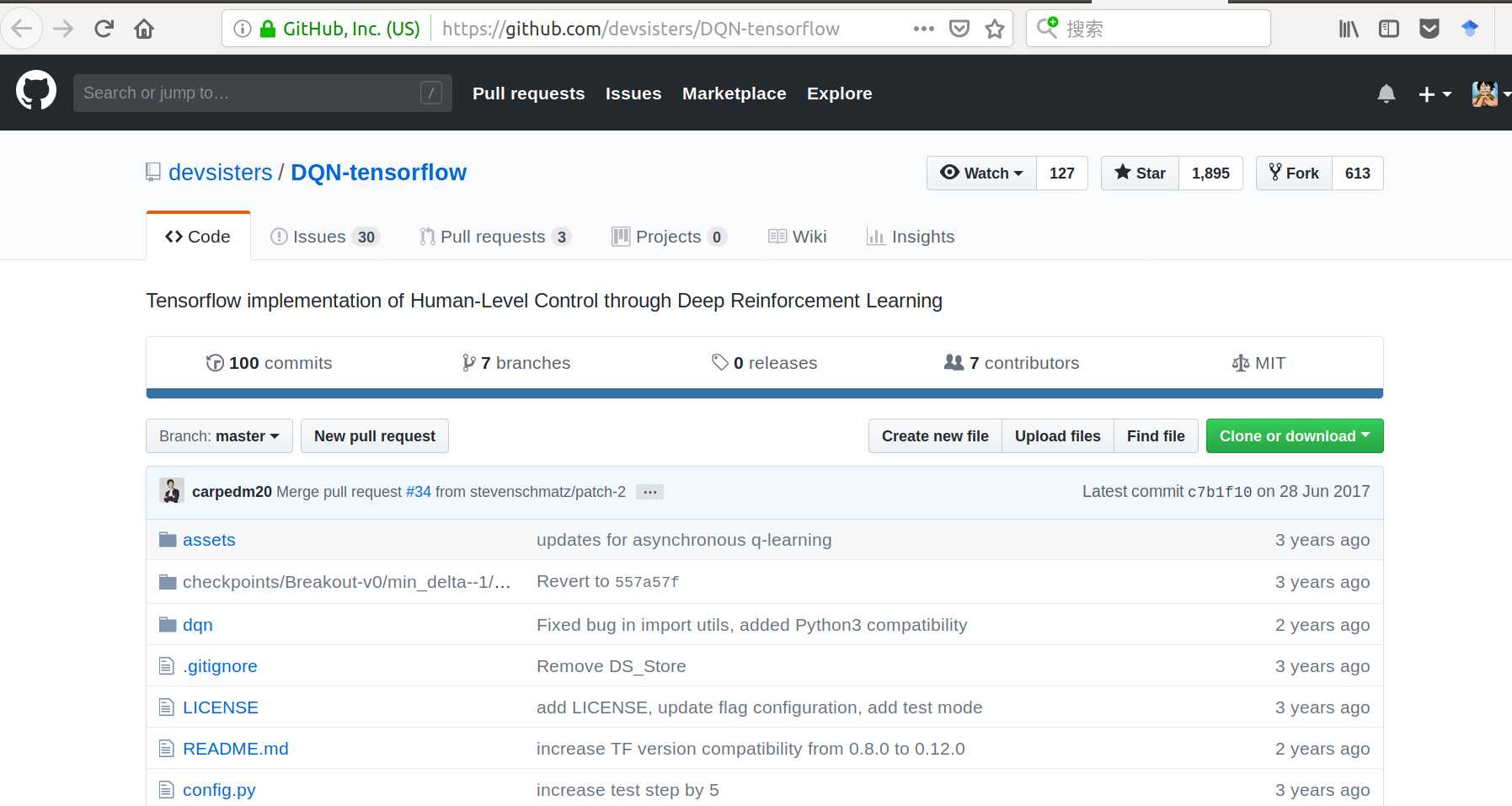View the 7 branches
1512x806 pixels.
[516, 363]
